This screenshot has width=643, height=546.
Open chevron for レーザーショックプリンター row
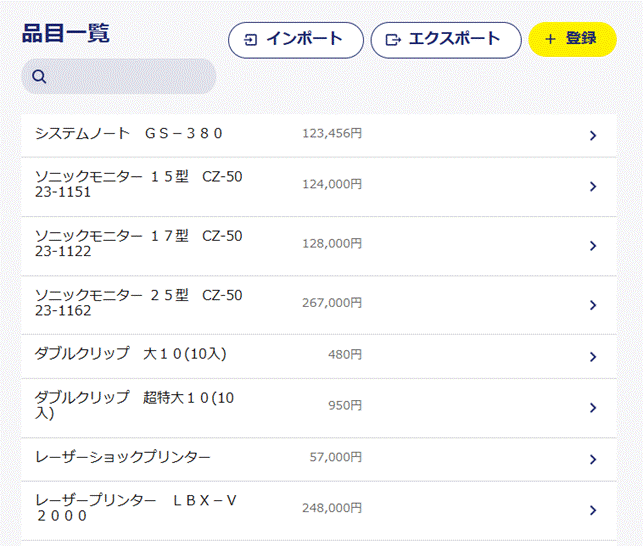point(593,459)
